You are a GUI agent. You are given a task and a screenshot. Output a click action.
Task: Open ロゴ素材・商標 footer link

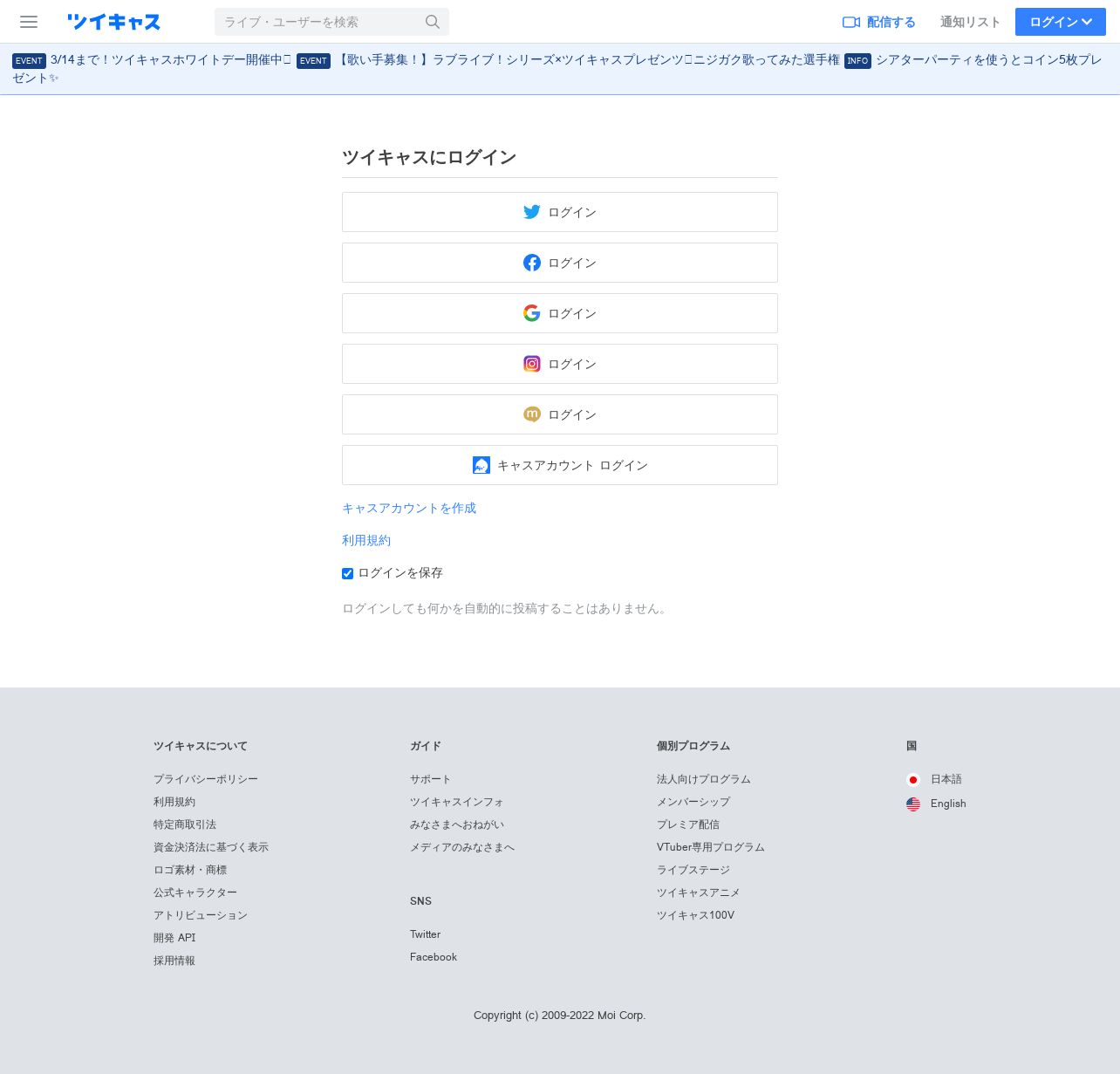click(190, 870)
